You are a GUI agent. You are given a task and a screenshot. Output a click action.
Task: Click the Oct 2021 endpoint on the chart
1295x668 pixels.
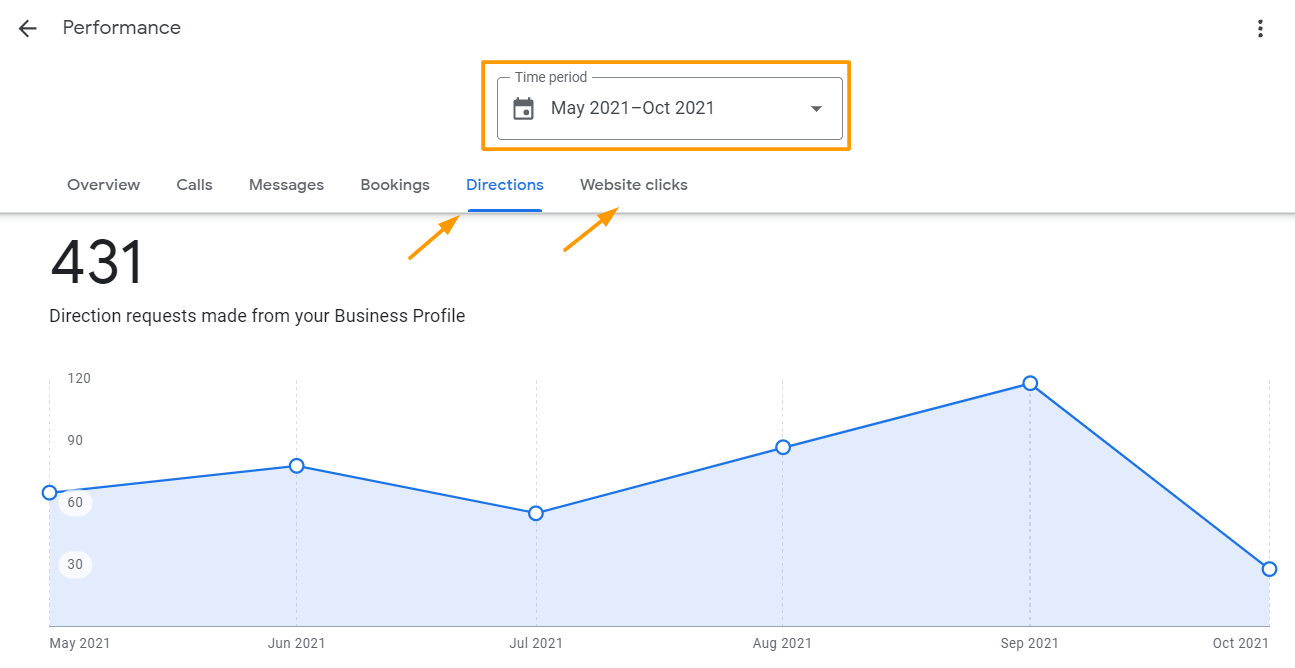1269,568
